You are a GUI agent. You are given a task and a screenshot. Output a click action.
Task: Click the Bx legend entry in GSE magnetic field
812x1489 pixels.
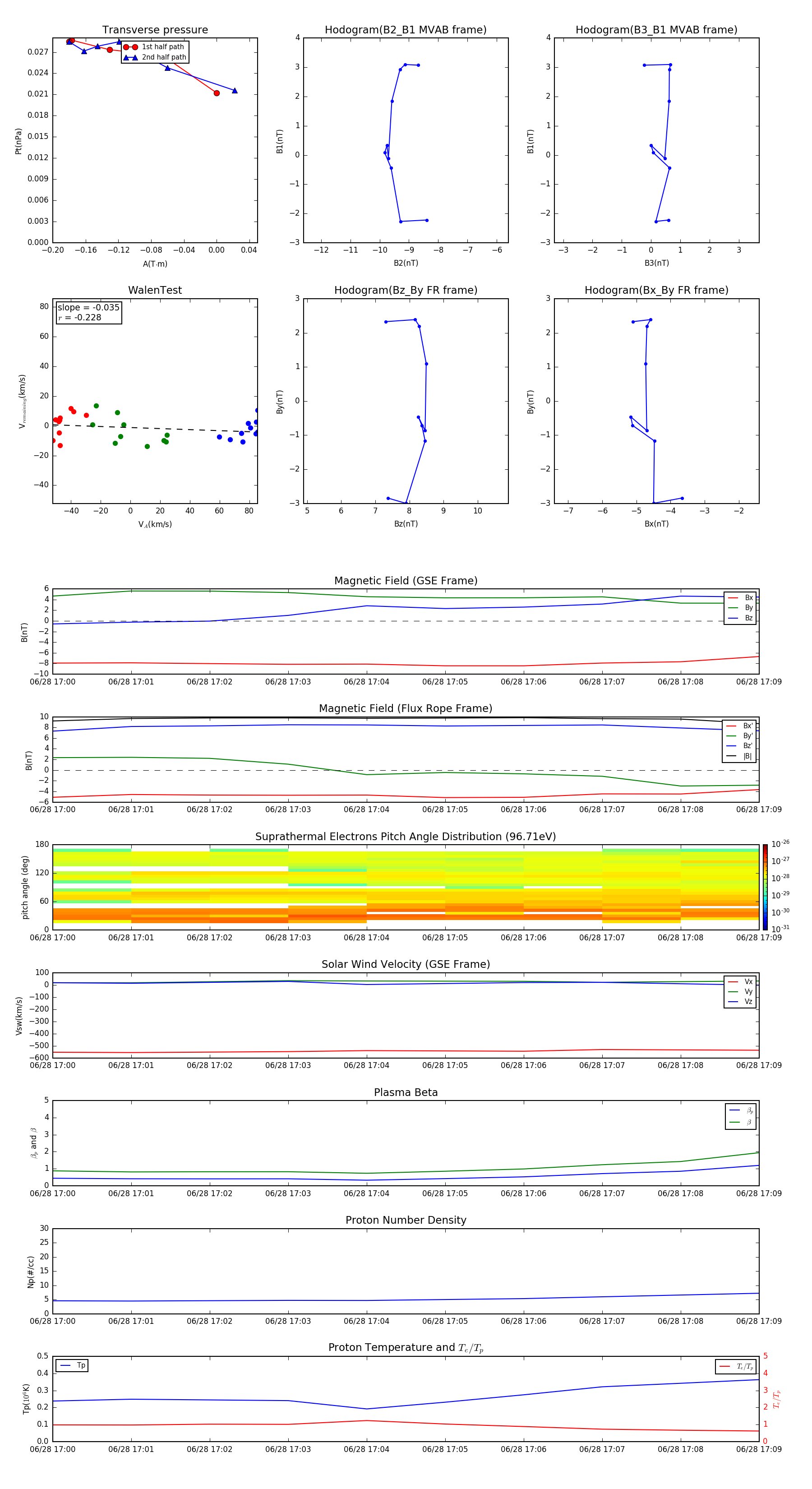[740, 598]
